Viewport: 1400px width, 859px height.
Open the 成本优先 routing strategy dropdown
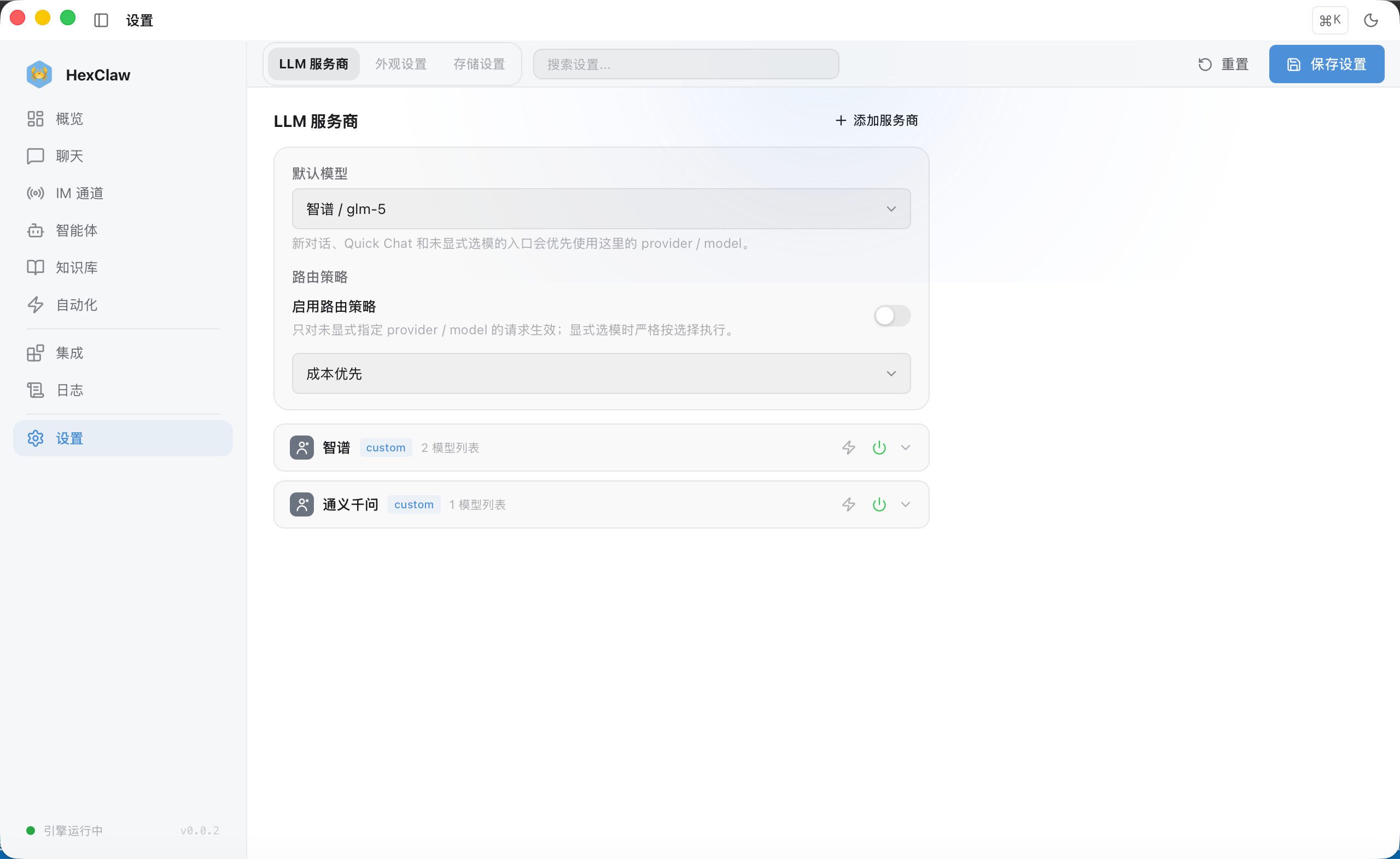pyautogui.click(x=601, y=374)
